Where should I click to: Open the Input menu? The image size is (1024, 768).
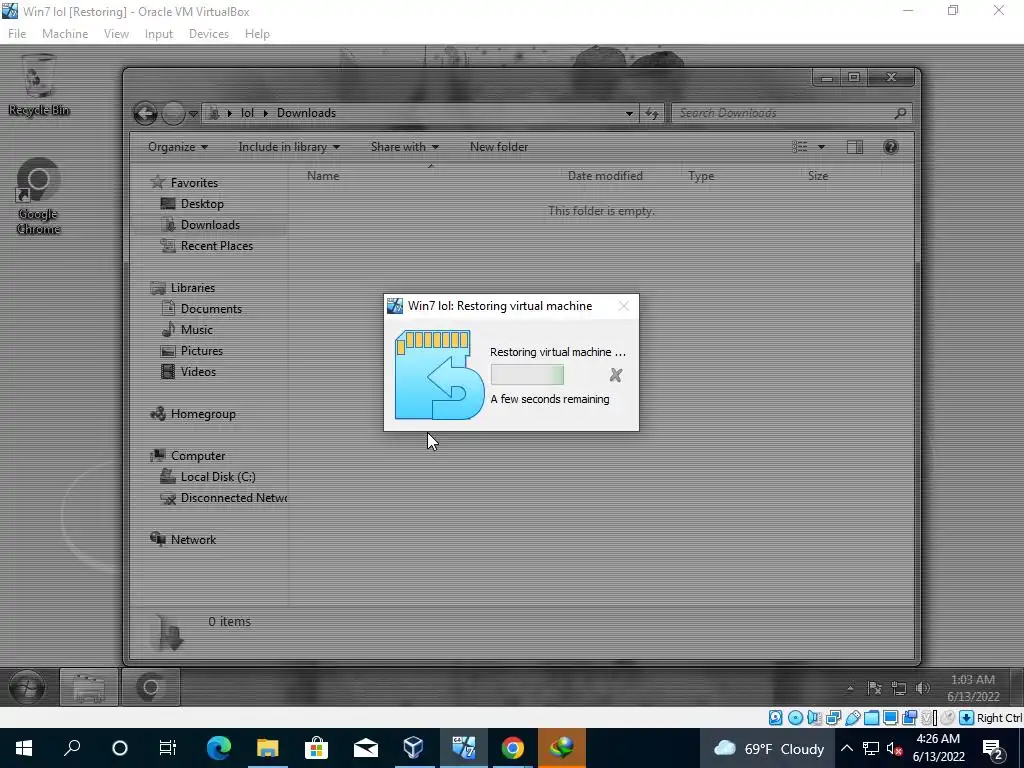(159, 34)
